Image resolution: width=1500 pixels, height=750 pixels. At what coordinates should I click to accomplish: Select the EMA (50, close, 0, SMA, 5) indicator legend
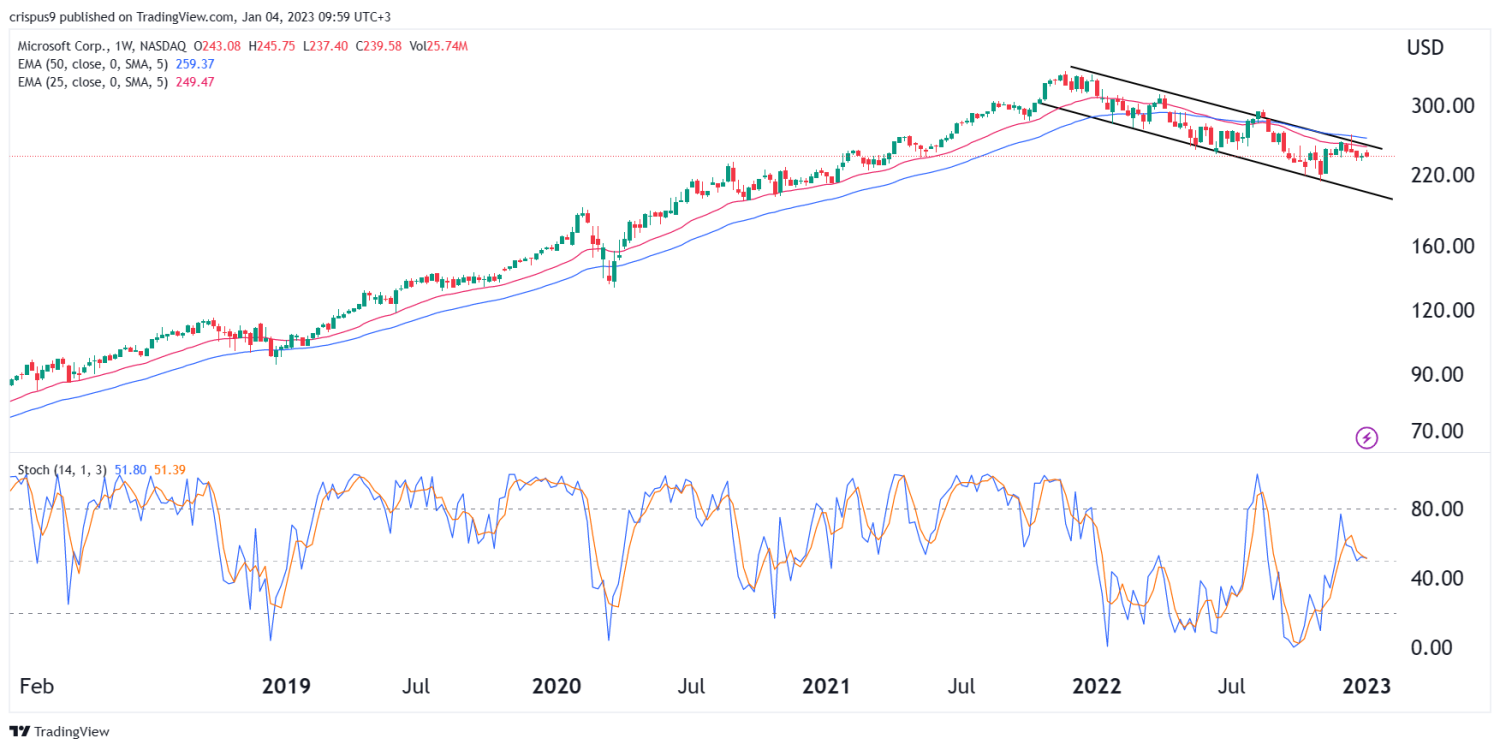95,64
